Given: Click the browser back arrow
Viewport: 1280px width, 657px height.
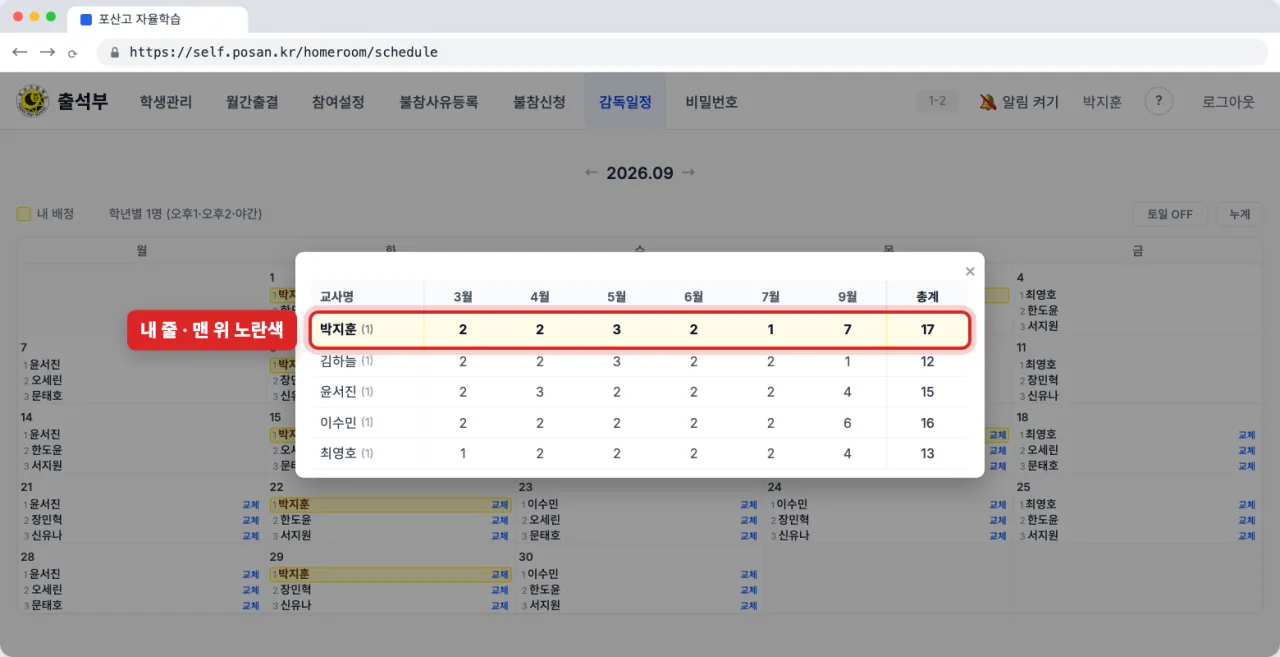Looking at the screenshot, I should 20,52.
